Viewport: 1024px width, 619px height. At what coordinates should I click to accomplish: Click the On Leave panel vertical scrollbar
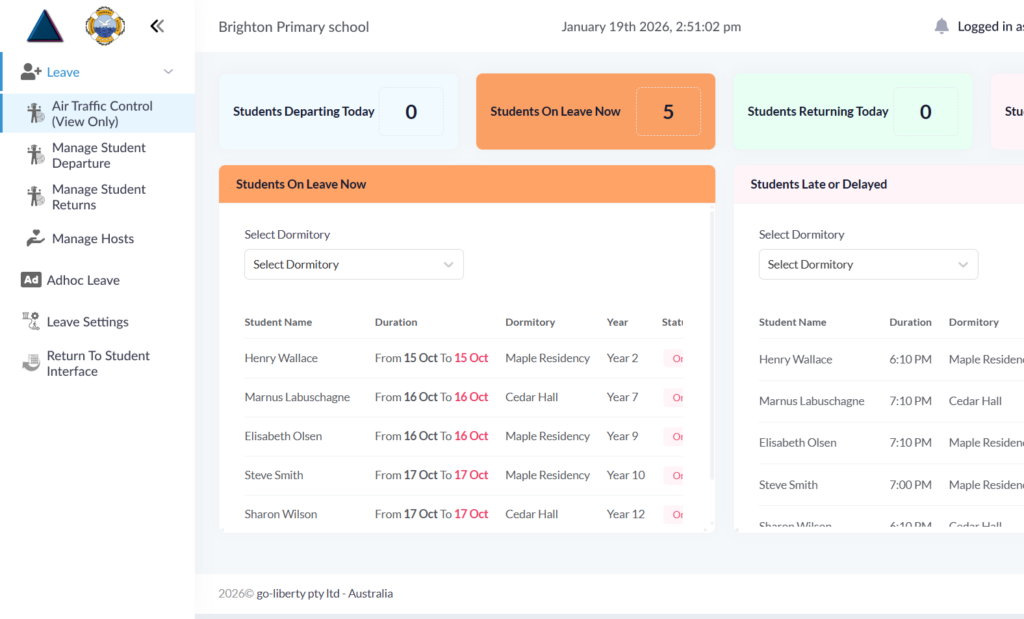tap(712, 350)
